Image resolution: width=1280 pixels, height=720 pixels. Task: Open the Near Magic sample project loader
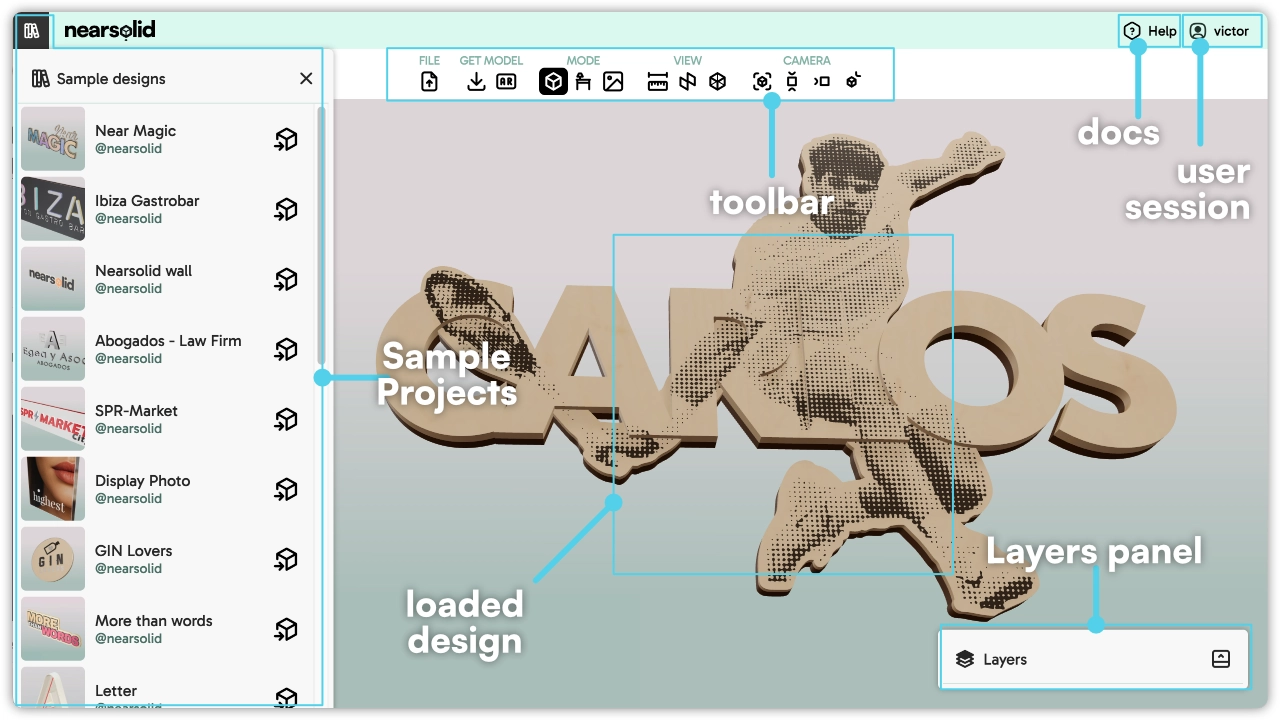click(286, 139)
